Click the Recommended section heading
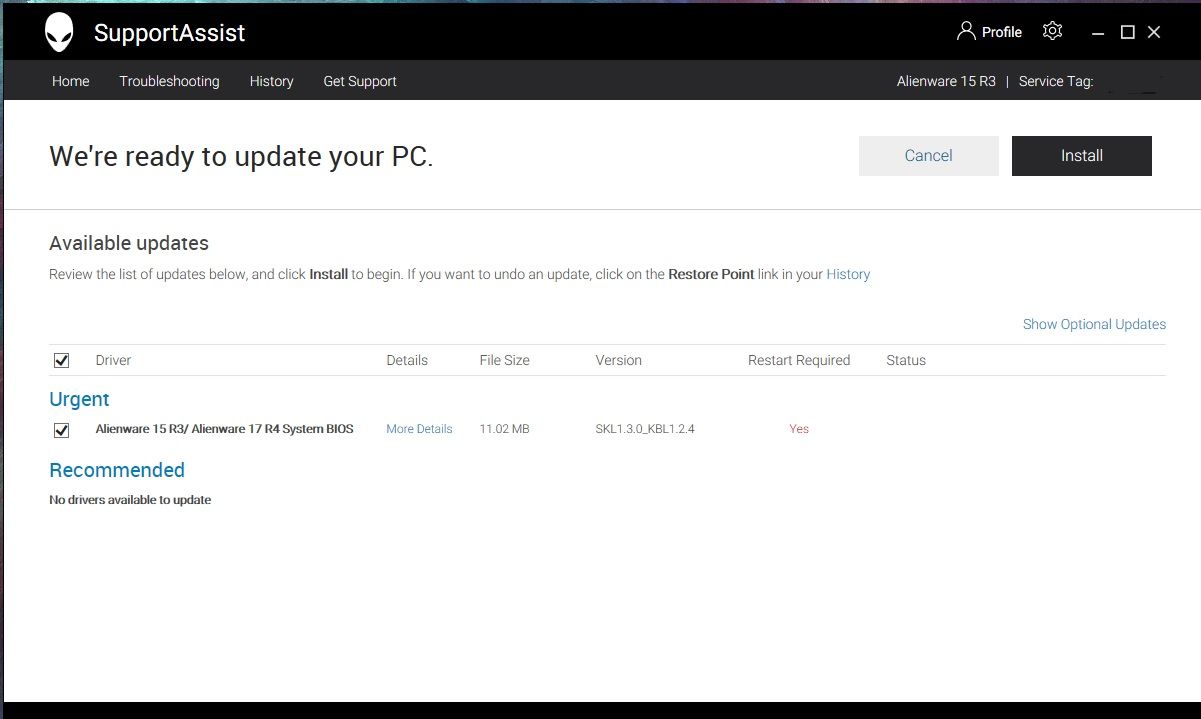Image resolution: width=1201 pixels, height=719 pixels. click(117, 470)
